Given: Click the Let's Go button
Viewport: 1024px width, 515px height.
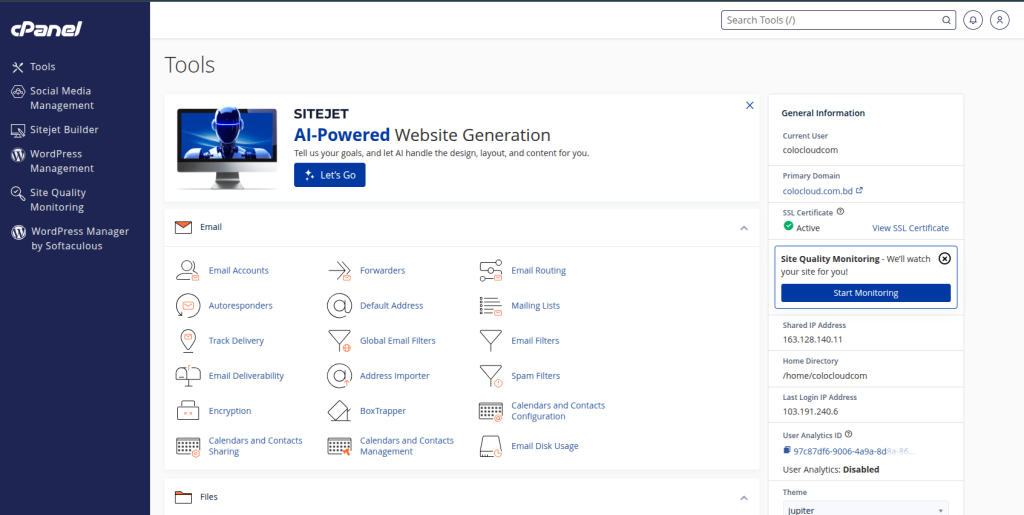Looking at the screenshot, I should [330, 175].
